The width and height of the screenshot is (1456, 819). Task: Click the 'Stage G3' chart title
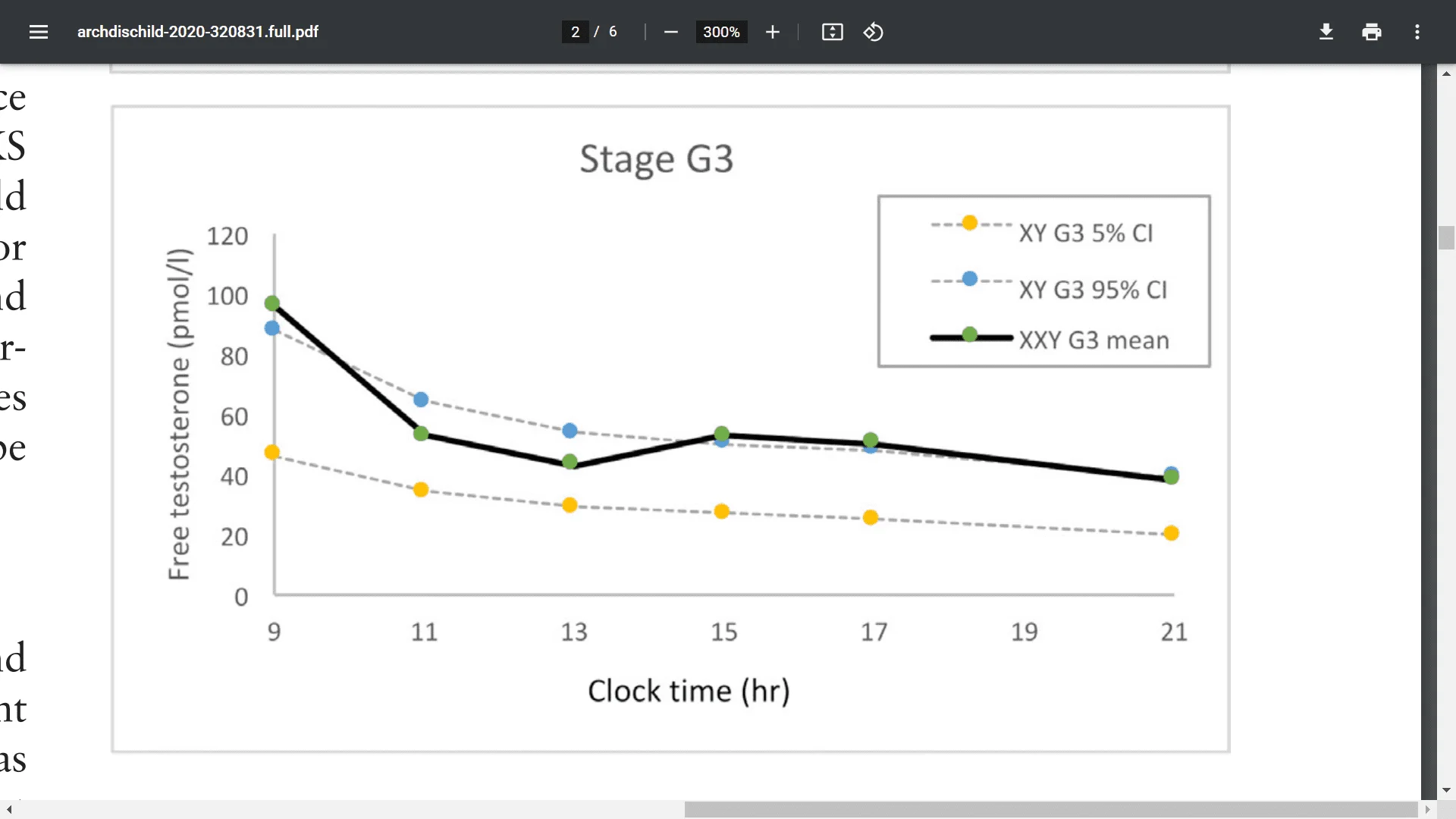click(x=656, y=159)
